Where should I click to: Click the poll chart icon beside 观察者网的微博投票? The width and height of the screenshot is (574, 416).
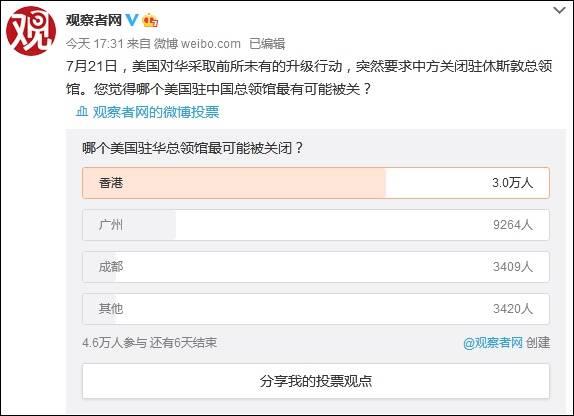82,111
